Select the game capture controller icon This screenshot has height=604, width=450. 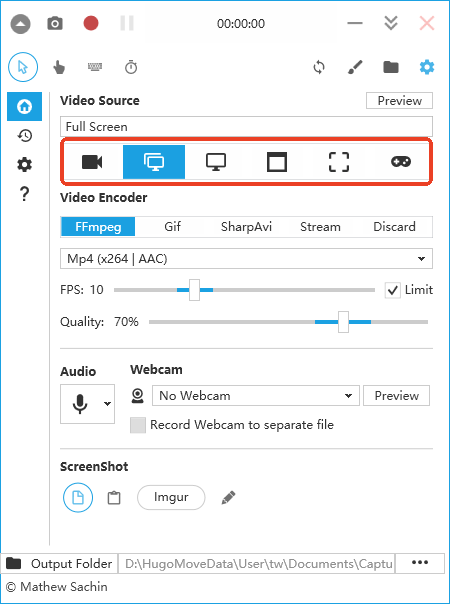(x=401, y=162)
